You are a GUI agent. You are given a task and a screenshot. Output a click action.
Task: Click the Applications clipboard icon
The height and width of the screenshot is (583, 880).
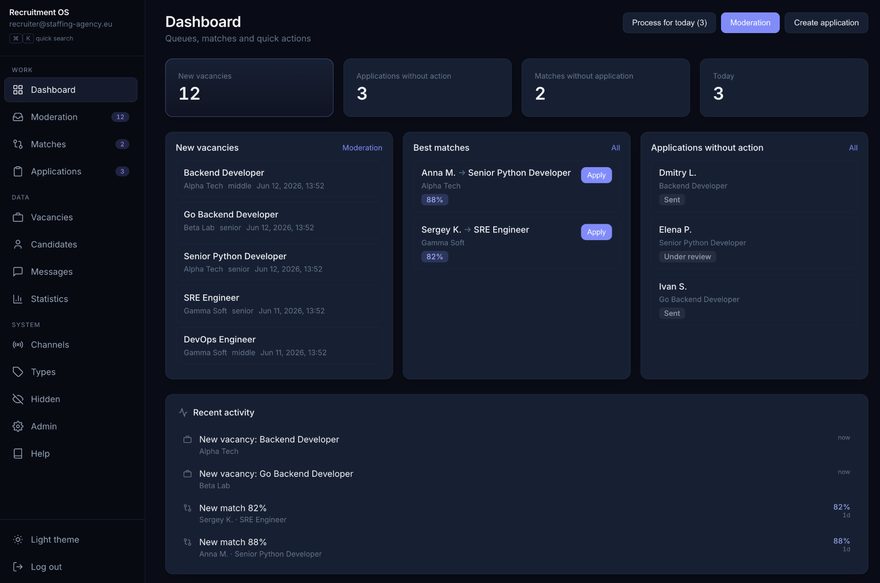point(18,172)
